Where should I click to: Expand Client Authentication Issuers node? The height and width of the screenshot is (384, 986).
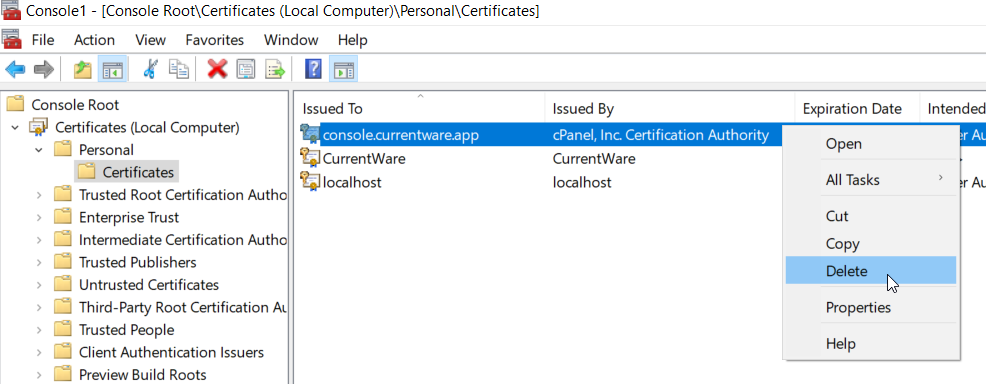pos(38,353)
